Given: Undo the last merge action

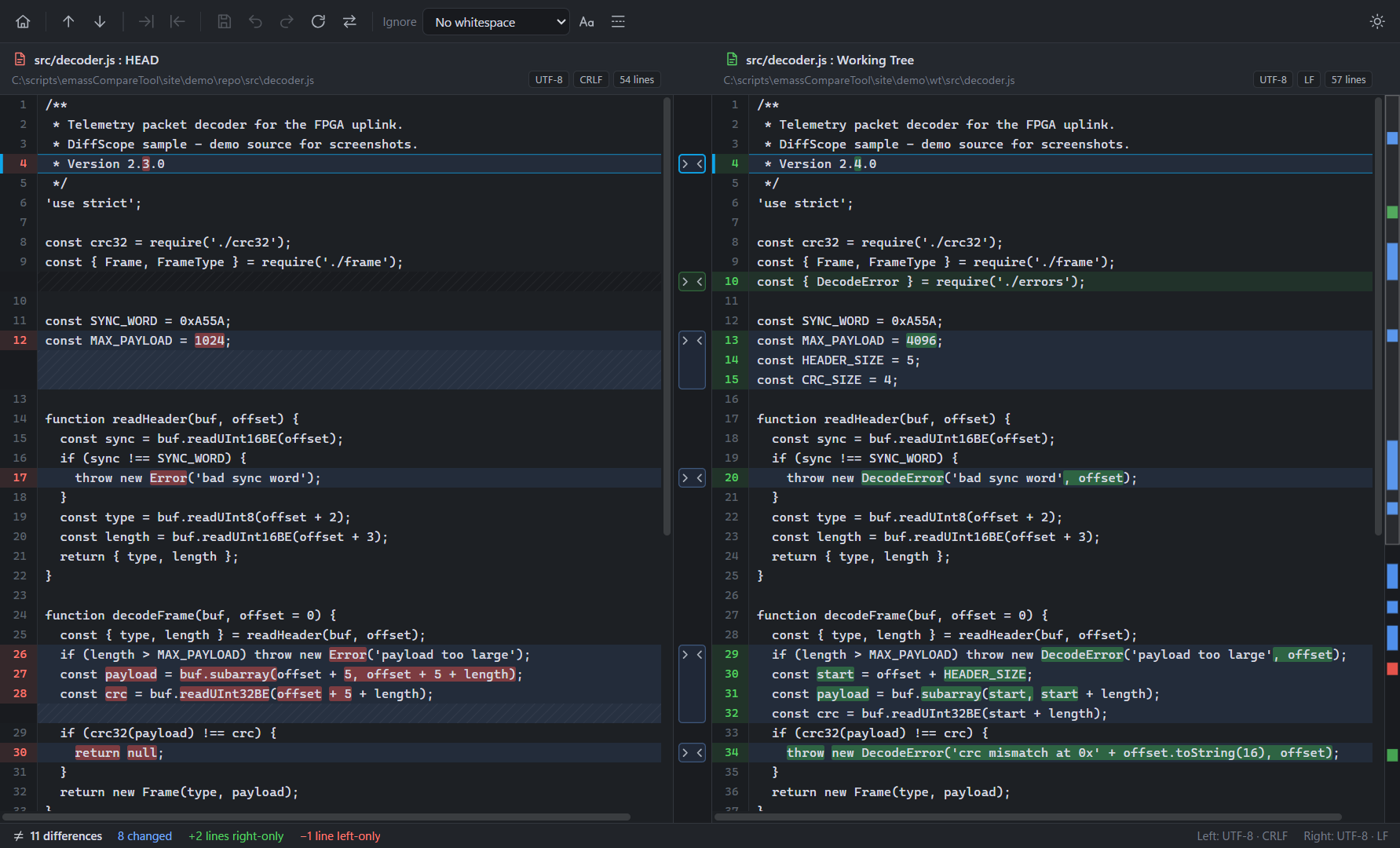Looking at the screenshot, I should point(255,22).
